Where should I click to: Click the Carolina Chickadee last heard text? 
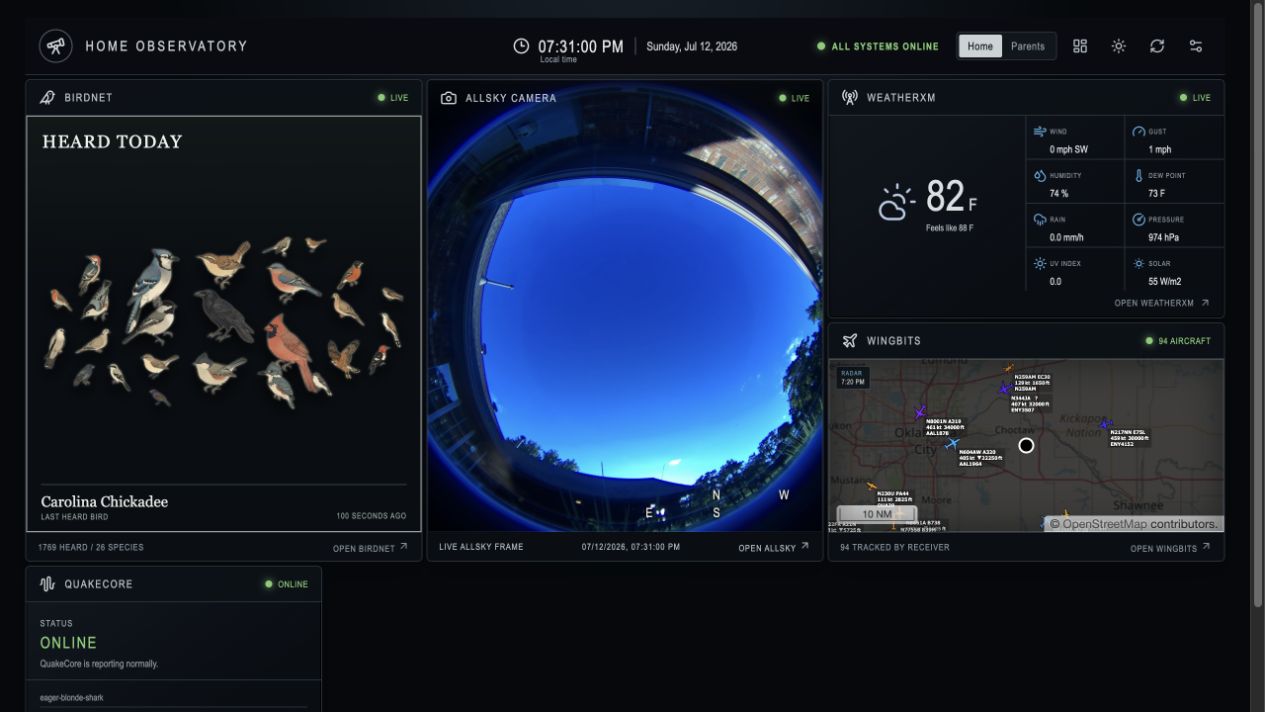pyautogui.click(x=104, y=502)
